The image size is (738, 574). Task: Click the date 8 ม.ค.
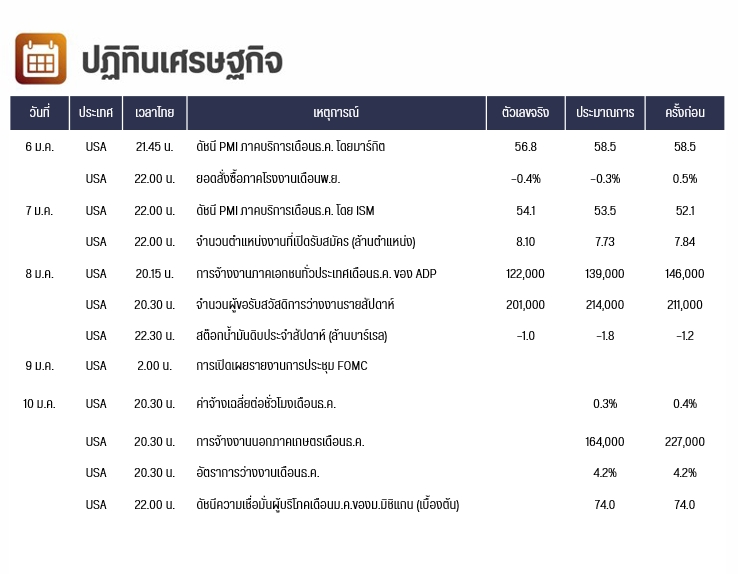click(40, 274)
